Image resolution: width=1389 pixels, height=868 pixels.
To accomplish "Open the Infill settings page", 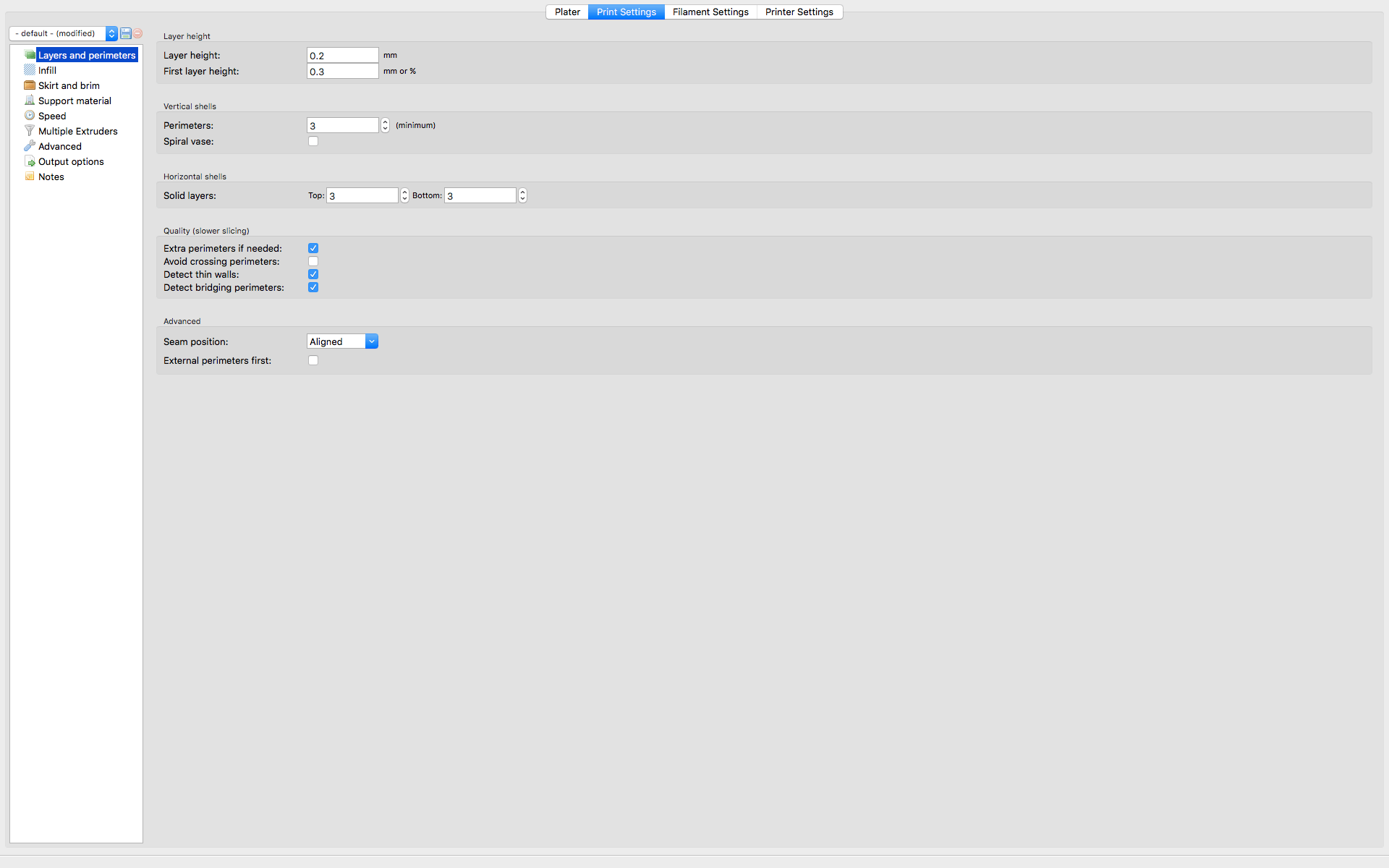I will pyautogui.click(x=47, y=70).
